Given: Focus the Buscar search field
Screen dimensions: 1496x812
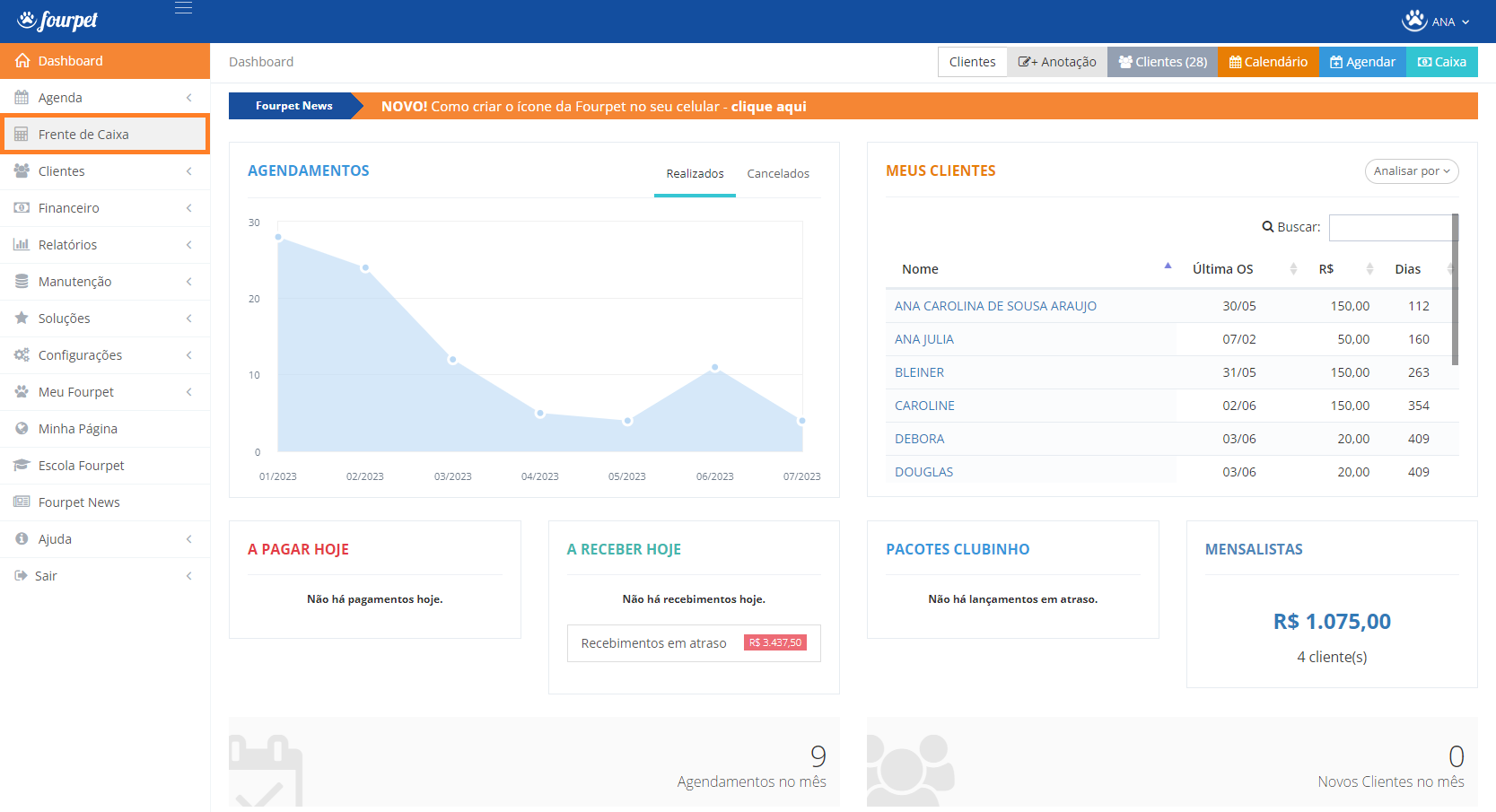Looking at the screenshot, I should coord(1392,228).
